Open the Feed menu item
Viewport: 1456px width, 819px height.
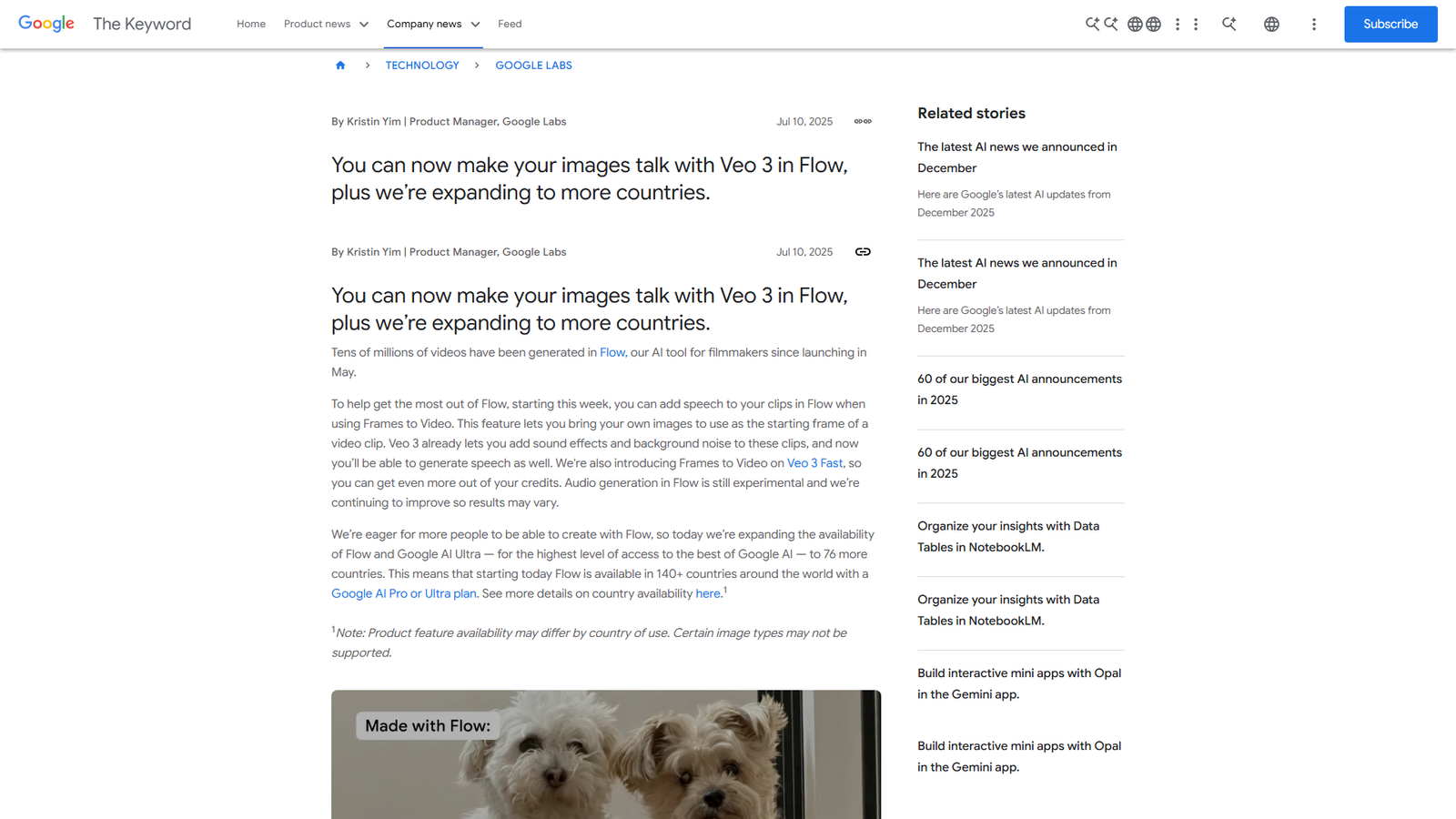510,24
